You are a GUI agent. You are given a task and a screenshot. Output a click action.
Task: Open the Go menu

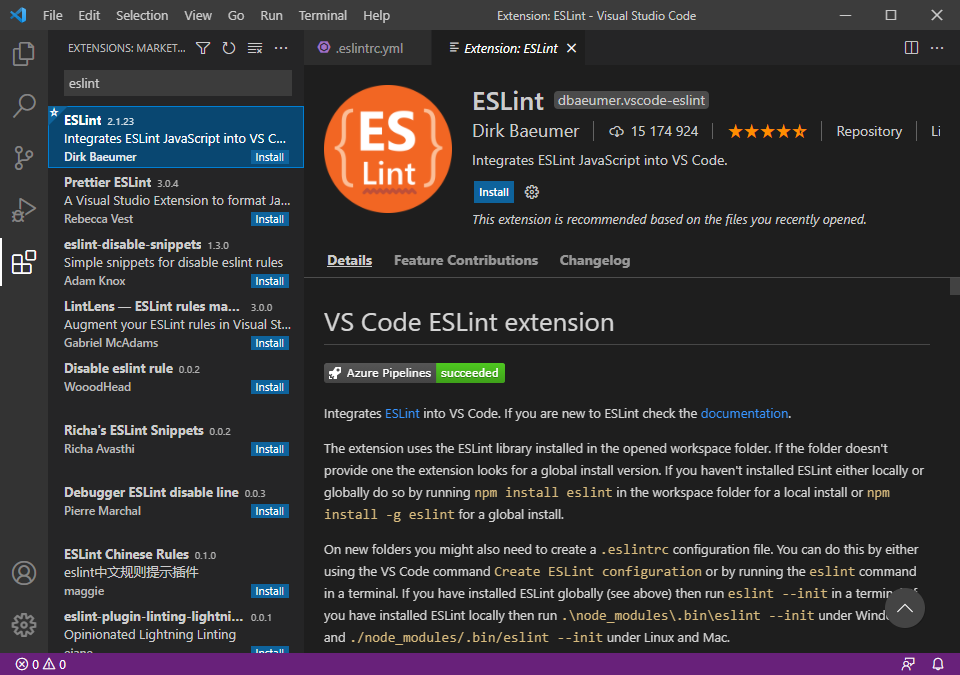(236, 15)
